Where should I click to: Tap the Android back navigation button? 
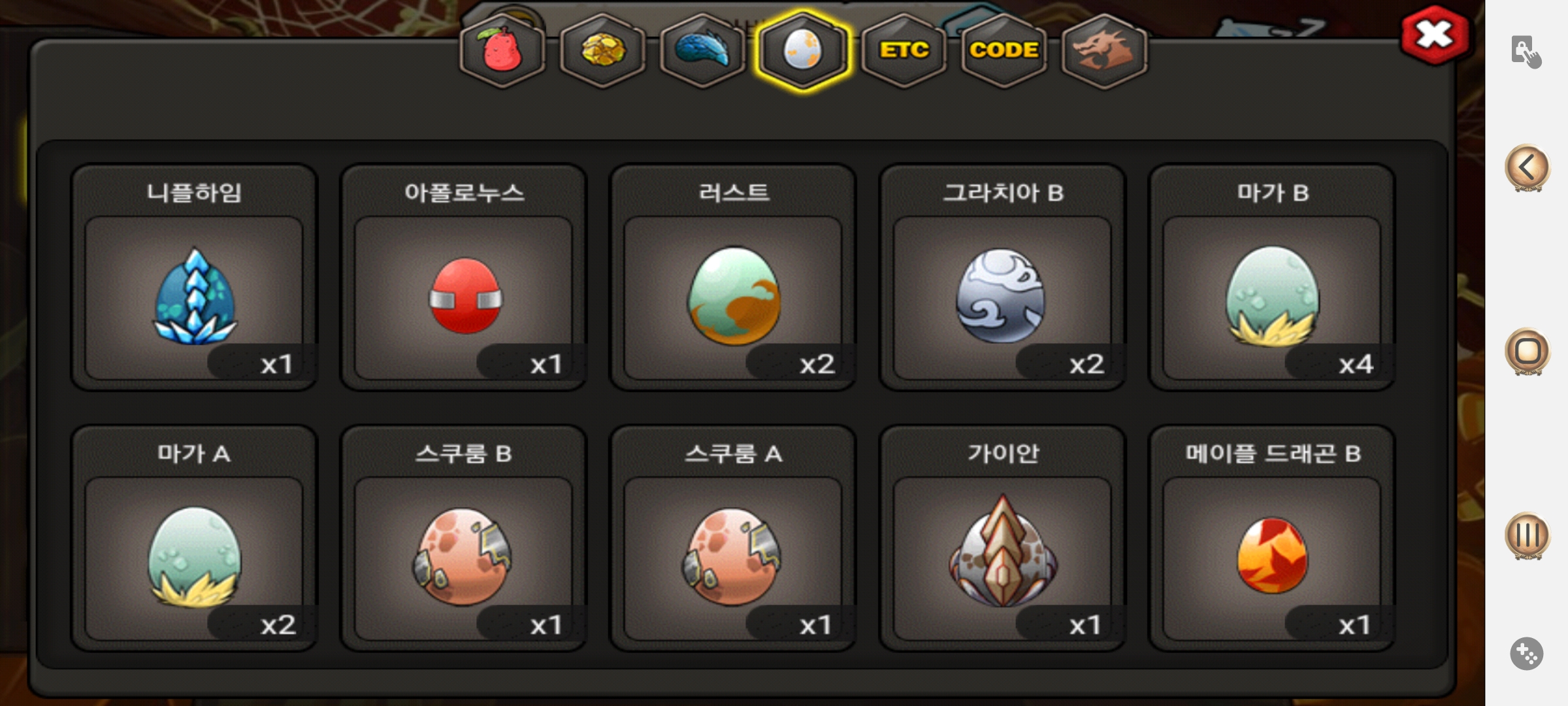click(1527, 168)
